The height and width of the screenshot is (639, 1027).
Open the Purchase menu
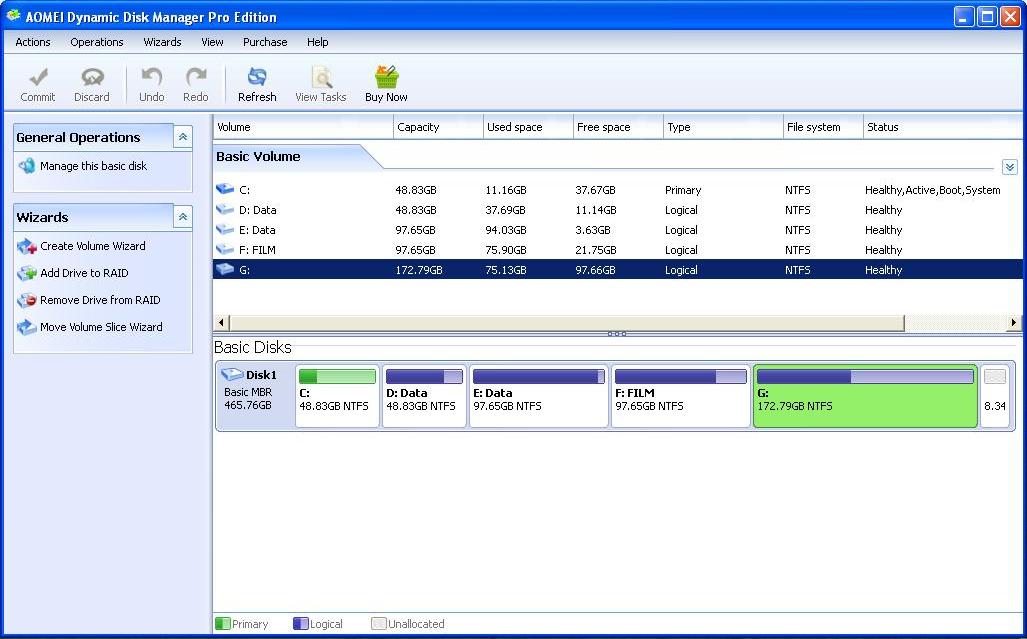pyautogui.click(x=265, y=42)
